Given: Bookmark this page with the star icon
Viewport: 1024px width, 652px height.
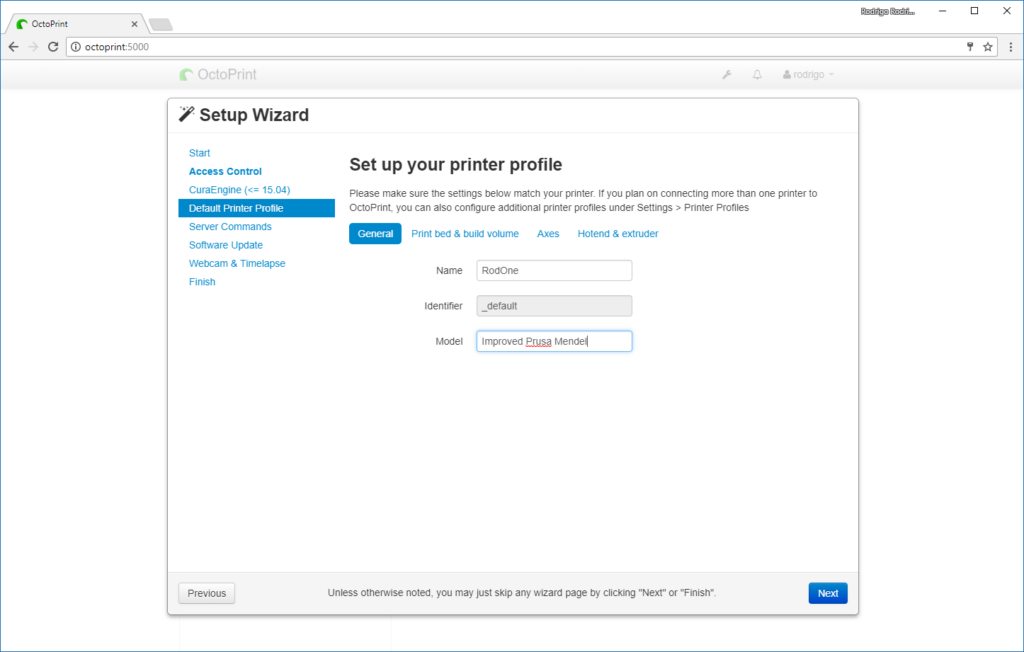Looking at the screenshot, I should (987, 47).
